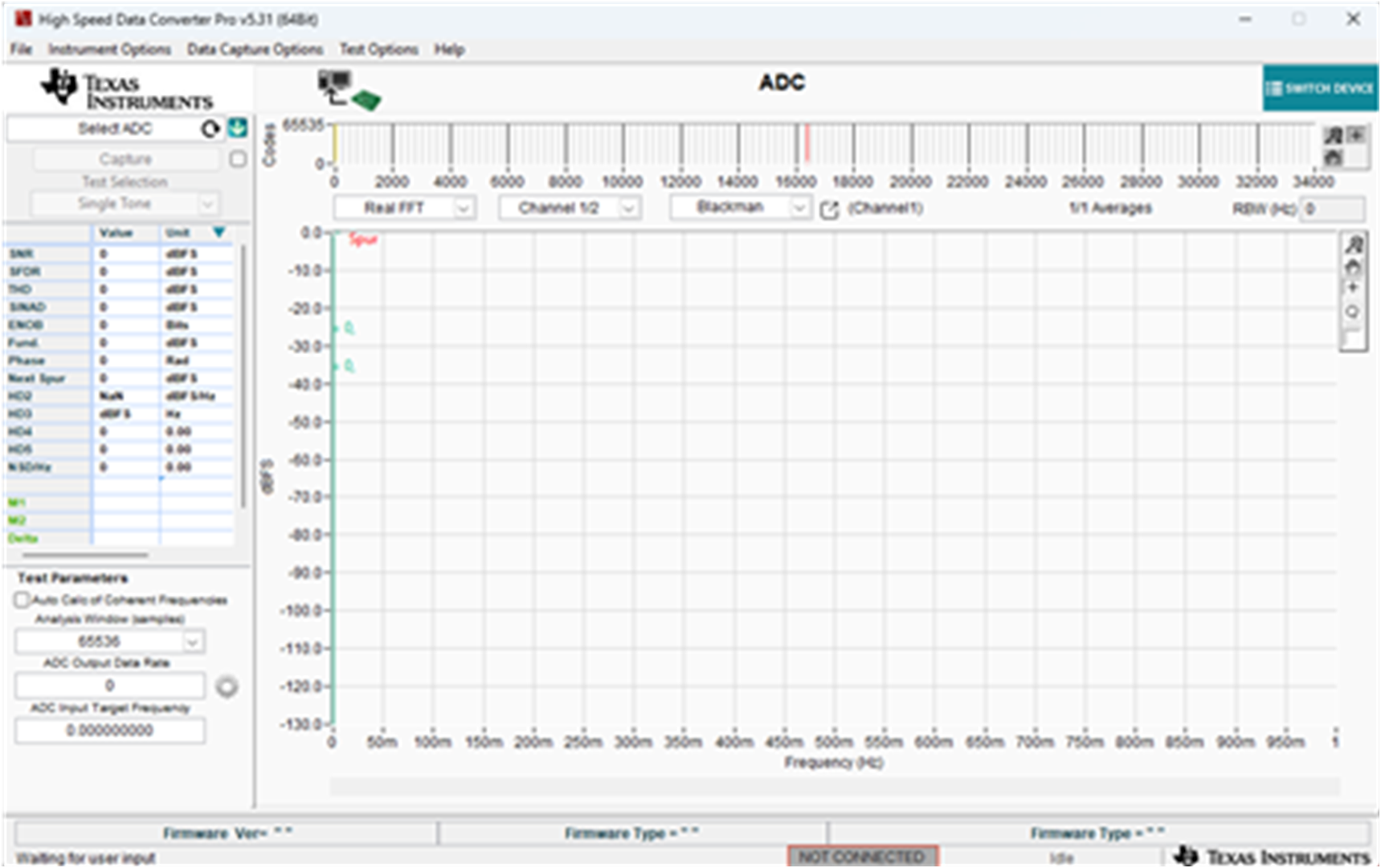The image size is (1381, 868).
Task: Check the box next to Capture
Action: (238, 158)
